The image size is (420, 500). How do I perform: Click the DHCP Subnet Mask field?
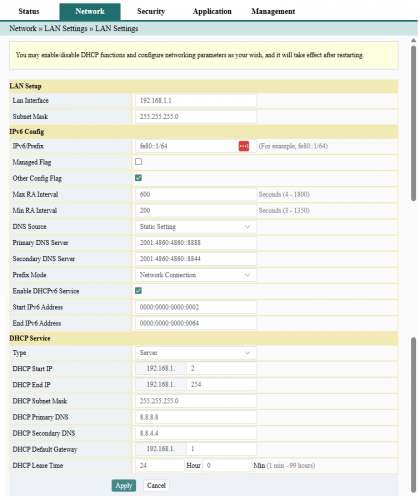click(196, 401)
